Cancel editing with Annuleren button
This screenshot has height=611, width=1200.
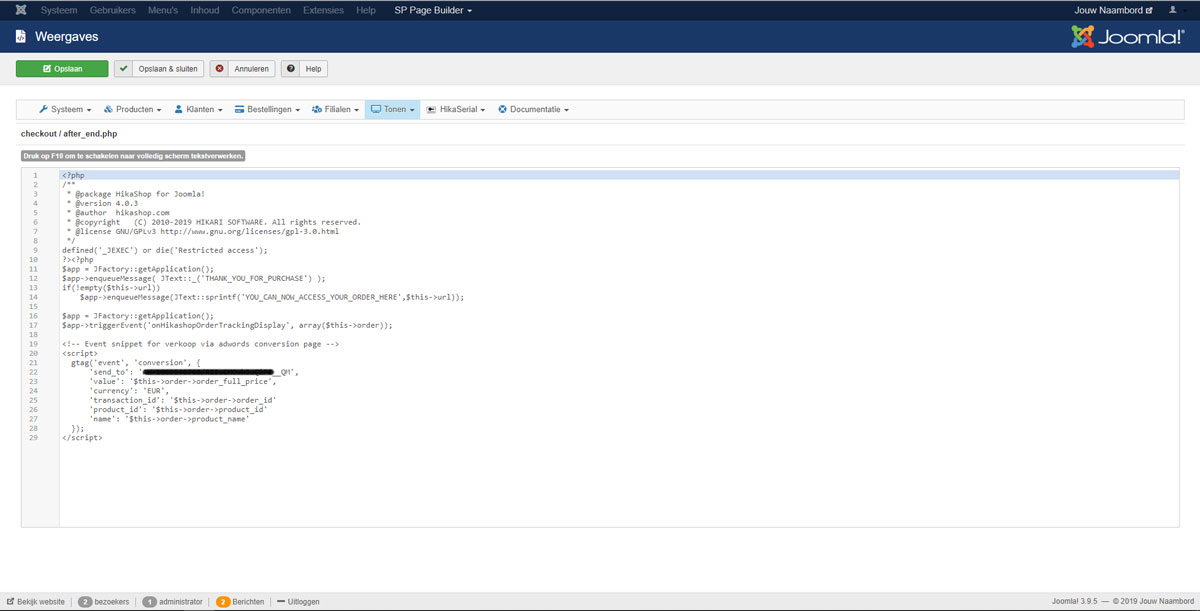point(242,69)
